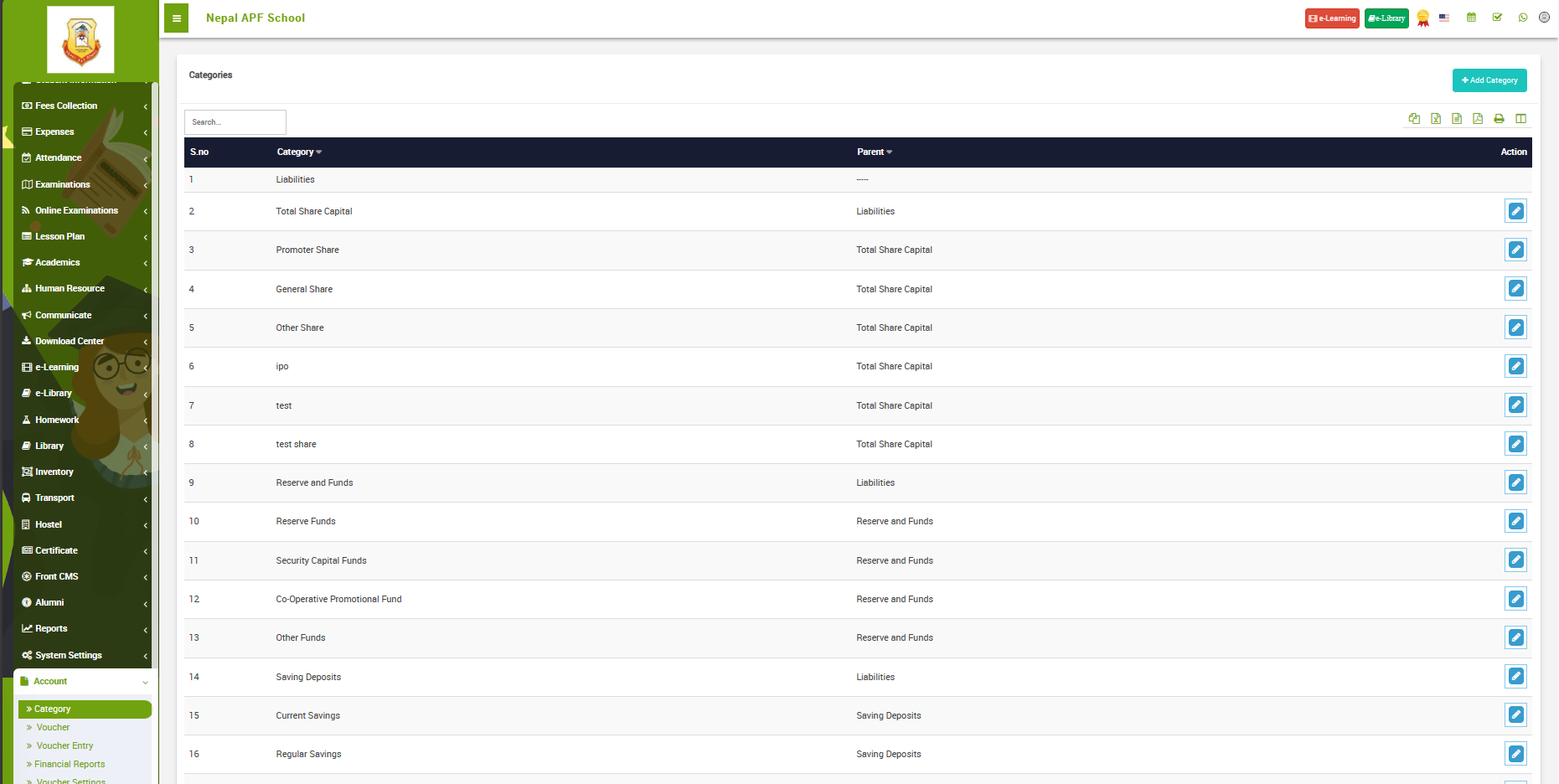Image resolution: width=1559 pixels, height=784 pixels.
Task: Sort table by Category column
Action: point(299,152)
